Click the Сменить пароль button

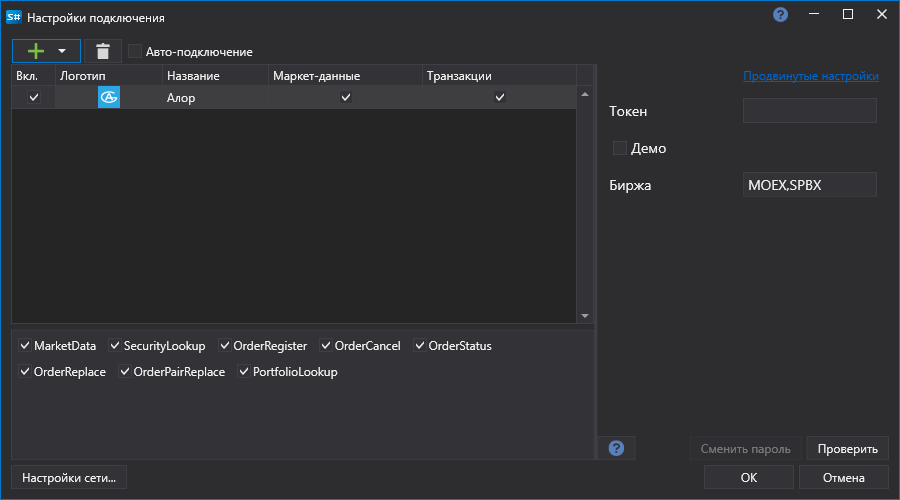pyautogui.click(x=746, y=449)
